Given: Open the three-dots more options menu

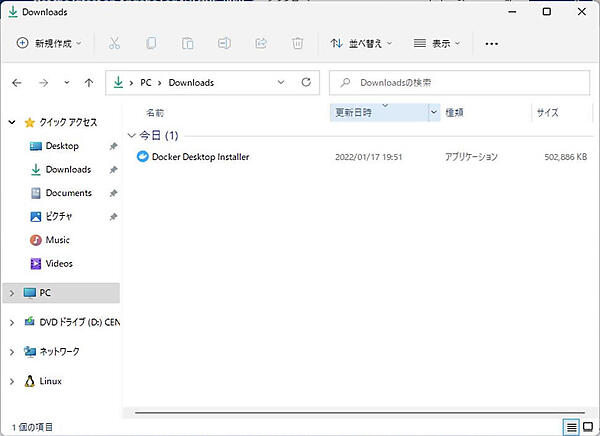Looking at the screenshot, I should click(x=491, y=44).
